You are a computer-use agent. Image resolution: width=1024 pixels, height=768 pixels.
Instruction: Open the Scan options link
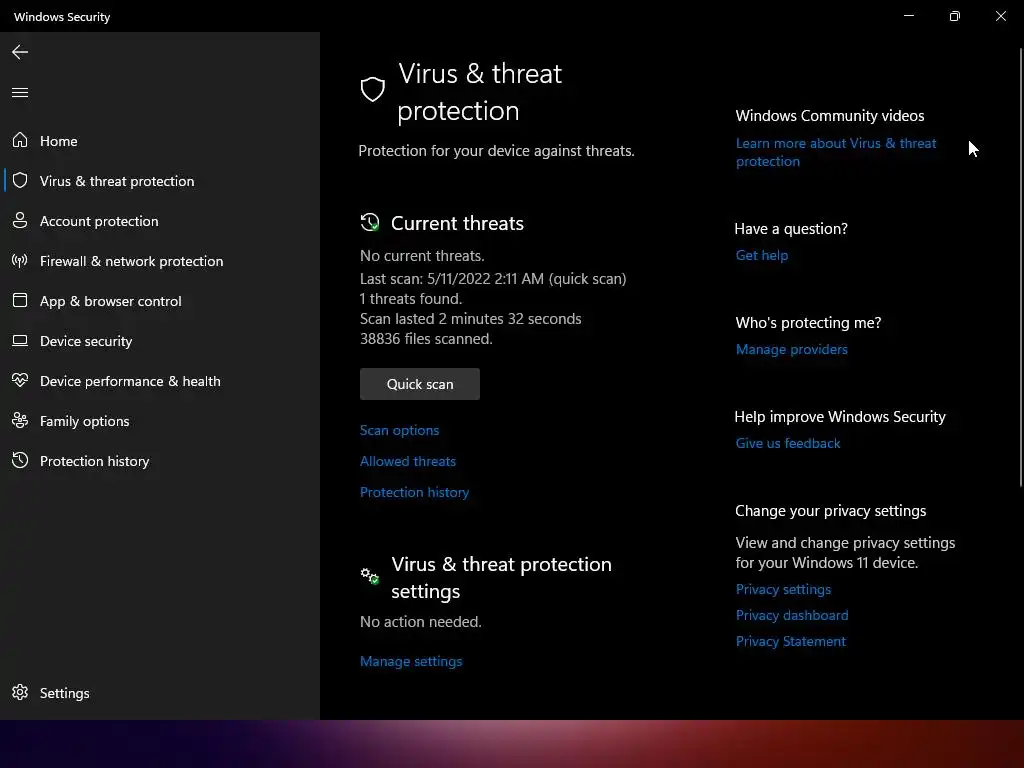399,430
